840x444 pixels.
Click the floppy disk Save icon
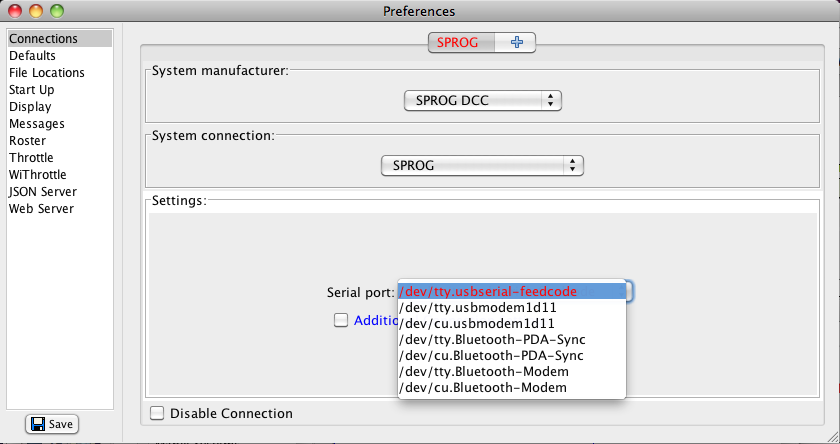coord(38,424)
